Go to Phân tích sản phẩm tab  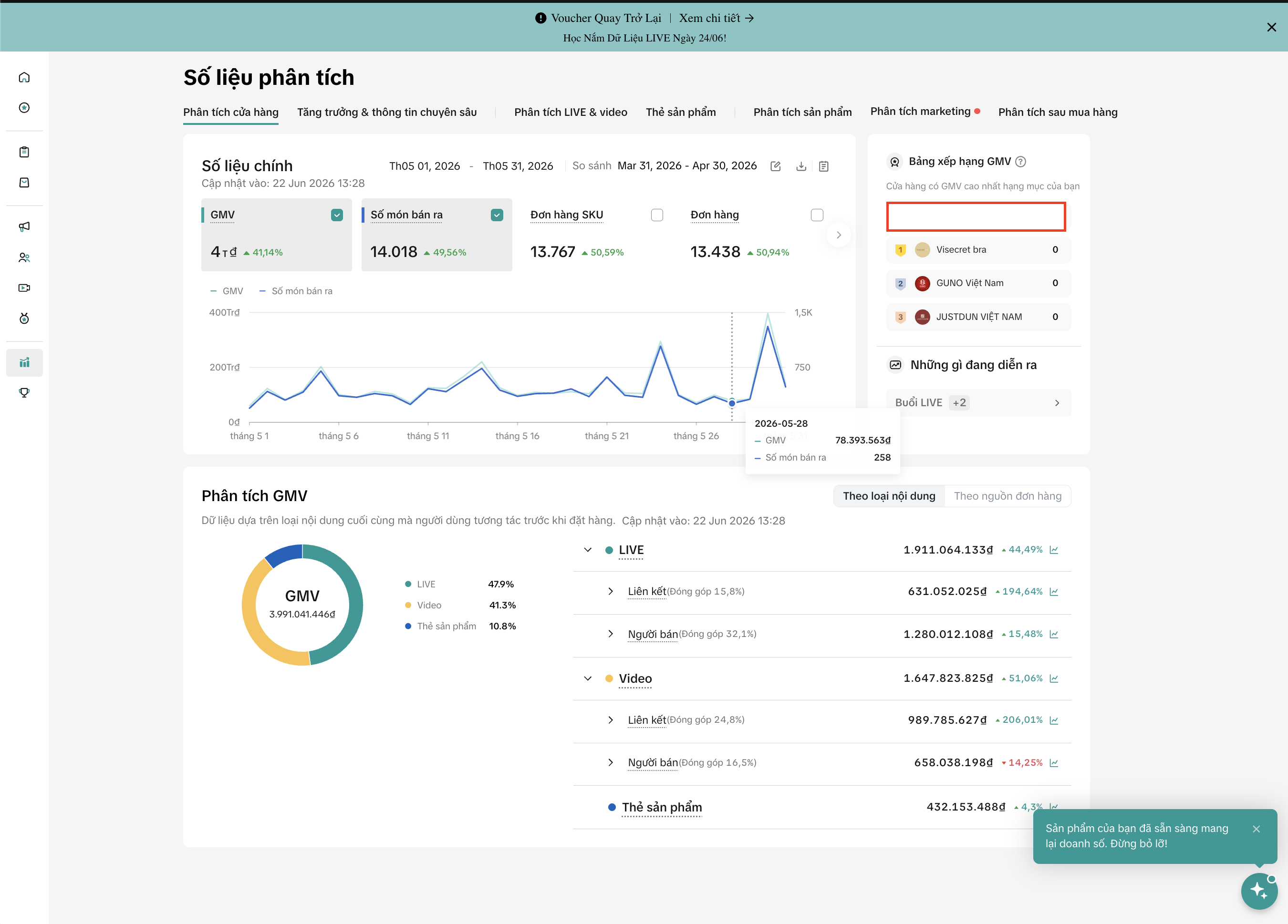point(802,113)
